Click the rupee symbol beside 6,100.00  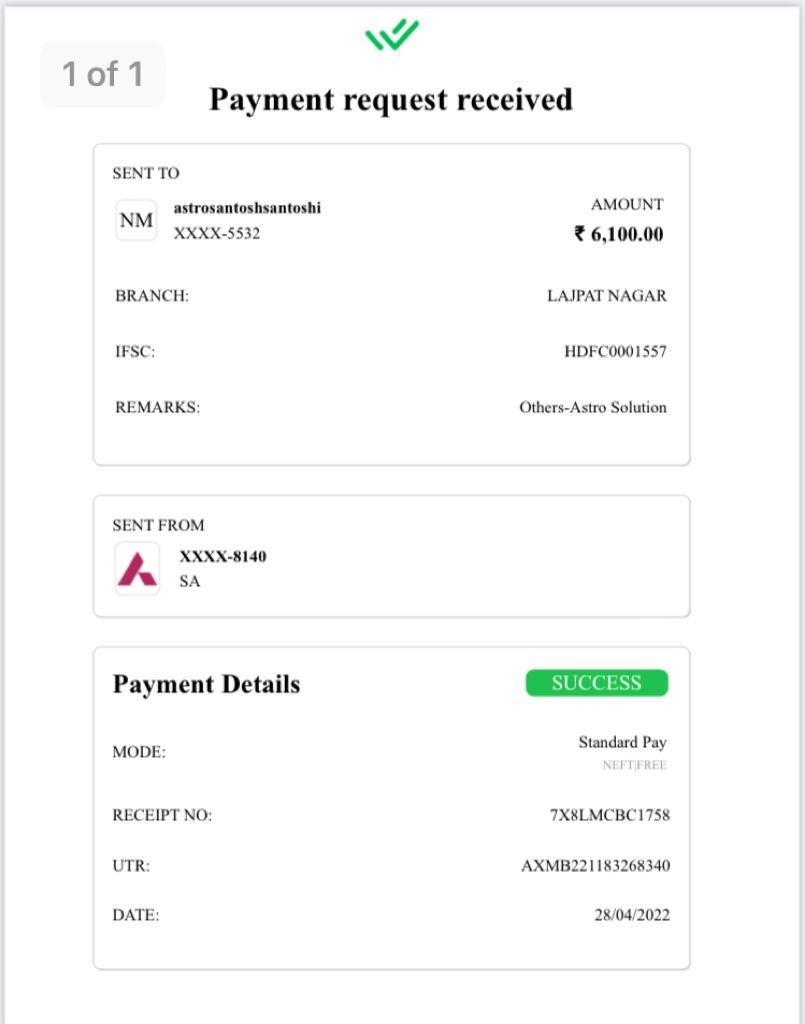(579, 233)
